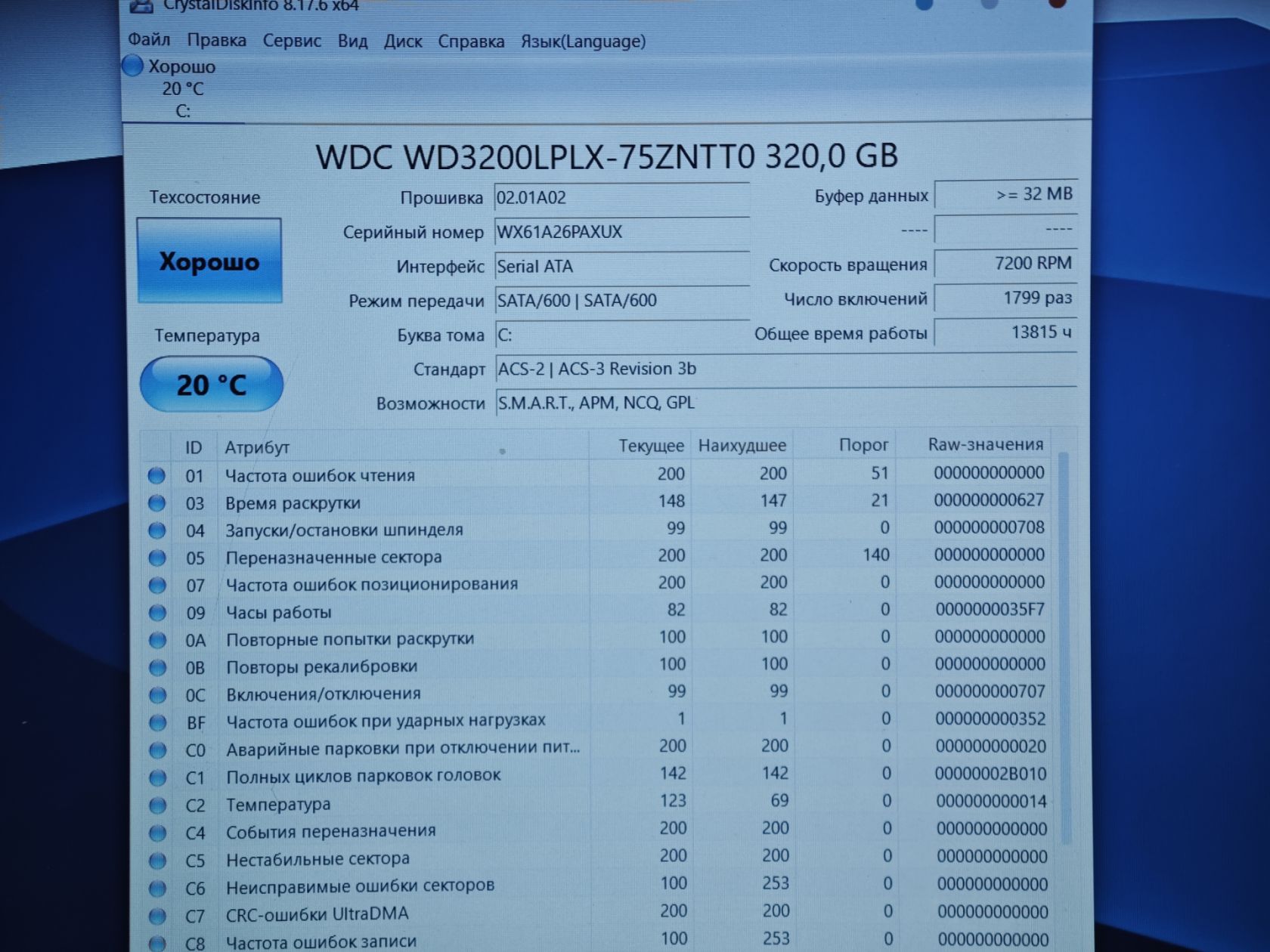The image size is (1270, 952).
Task: Click the Возможности S.M.A.R.T. field
Action: point(786,403)
